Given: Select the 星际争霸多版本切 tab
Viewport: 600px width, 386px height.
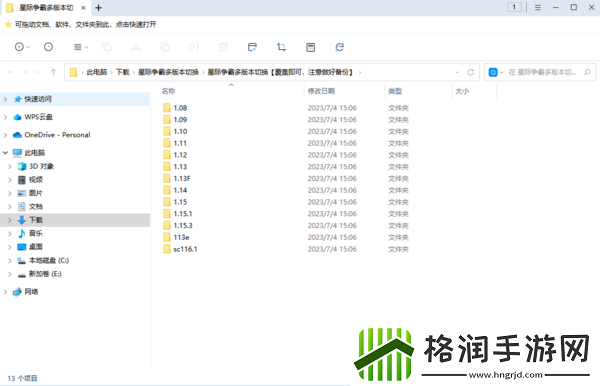Looking at the screenshot, I should (x=46, y=8).
